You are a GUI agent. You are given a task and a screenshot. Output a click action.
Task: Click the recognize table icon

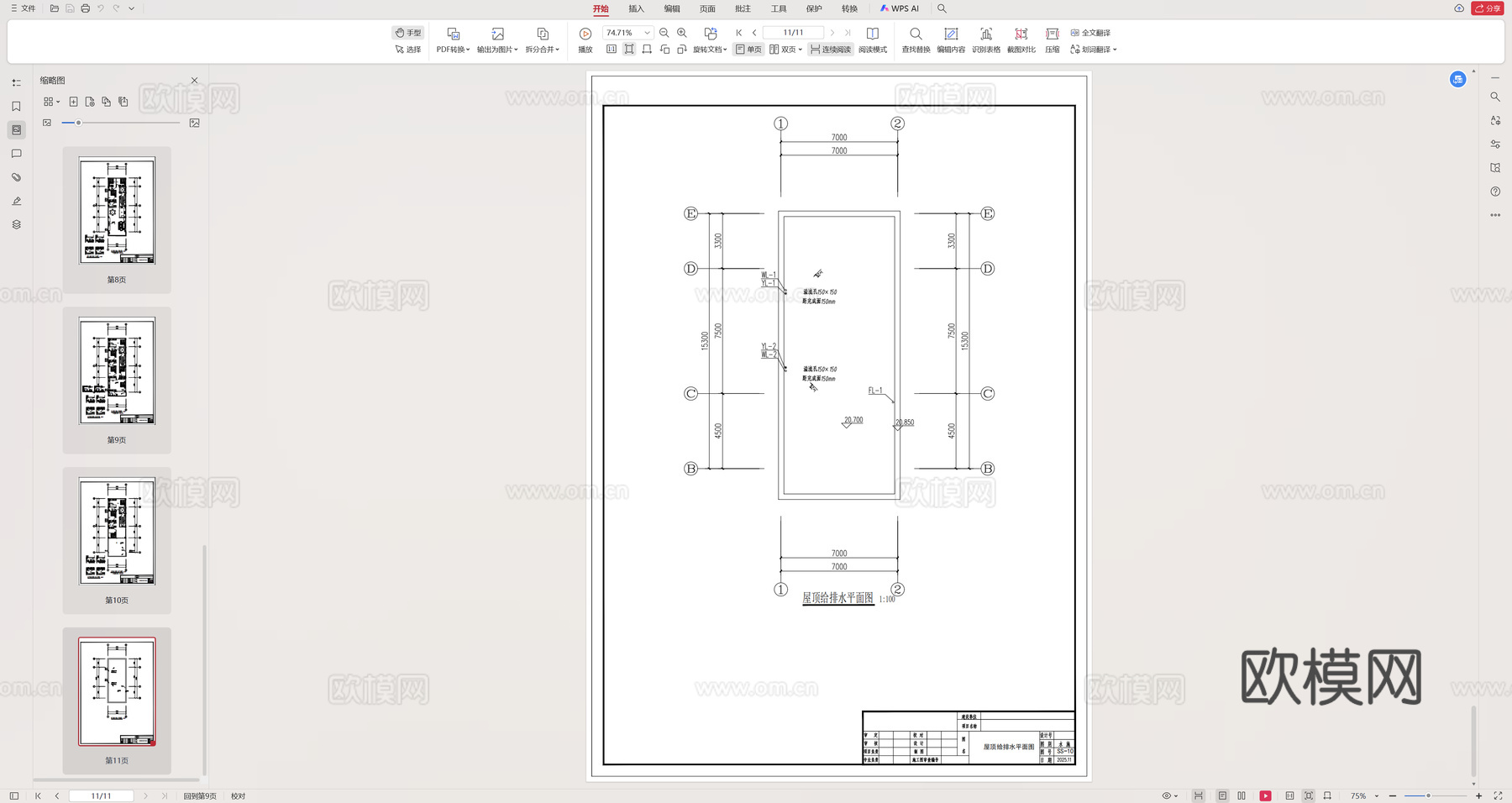tap(986, 34)
